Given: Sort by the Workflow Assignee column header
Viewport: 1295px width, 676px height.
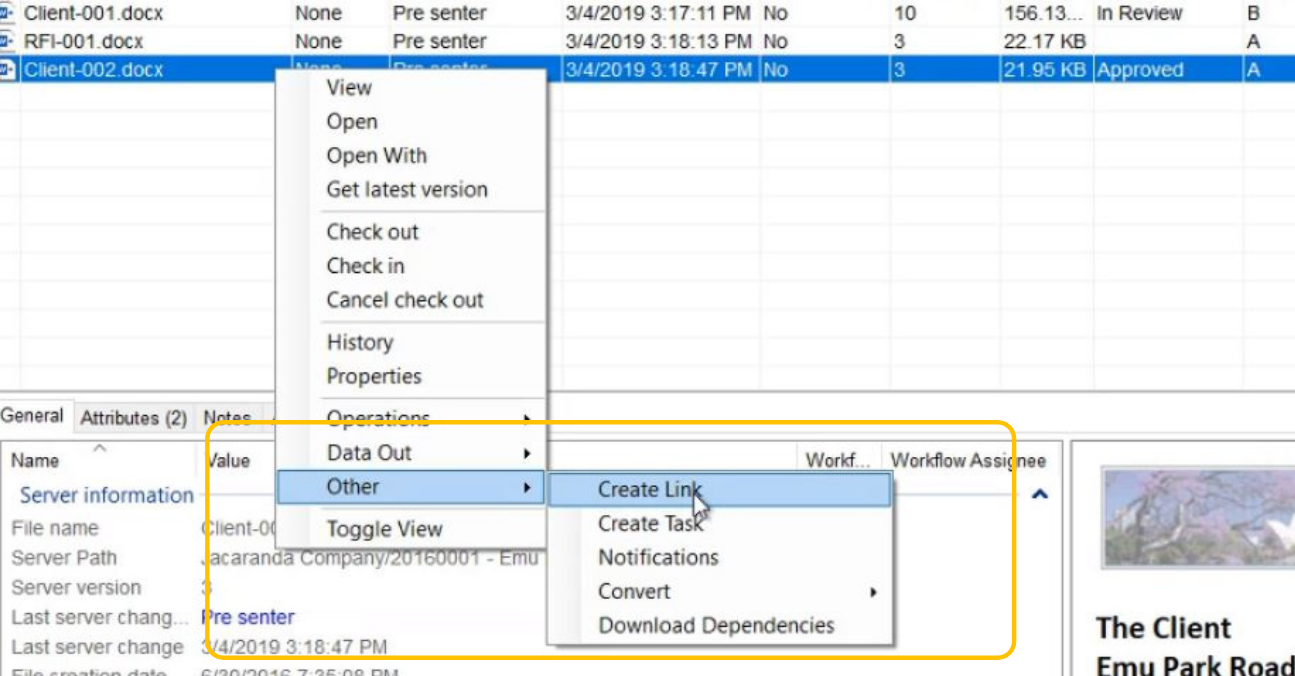Looking at the screenshot, I should tap(967, 461).
